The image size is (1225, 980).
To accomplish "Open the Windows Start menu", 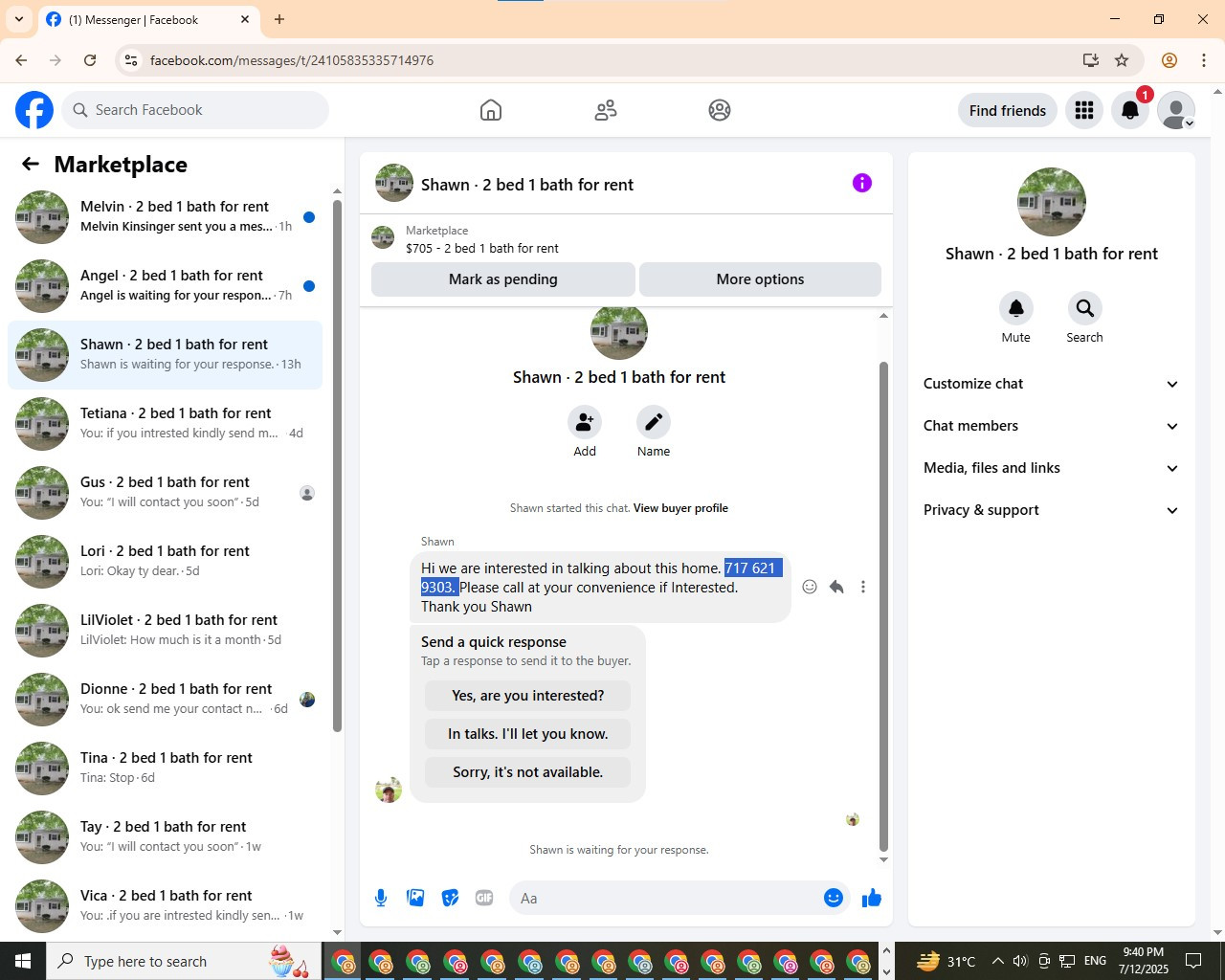I will point(23,961).
